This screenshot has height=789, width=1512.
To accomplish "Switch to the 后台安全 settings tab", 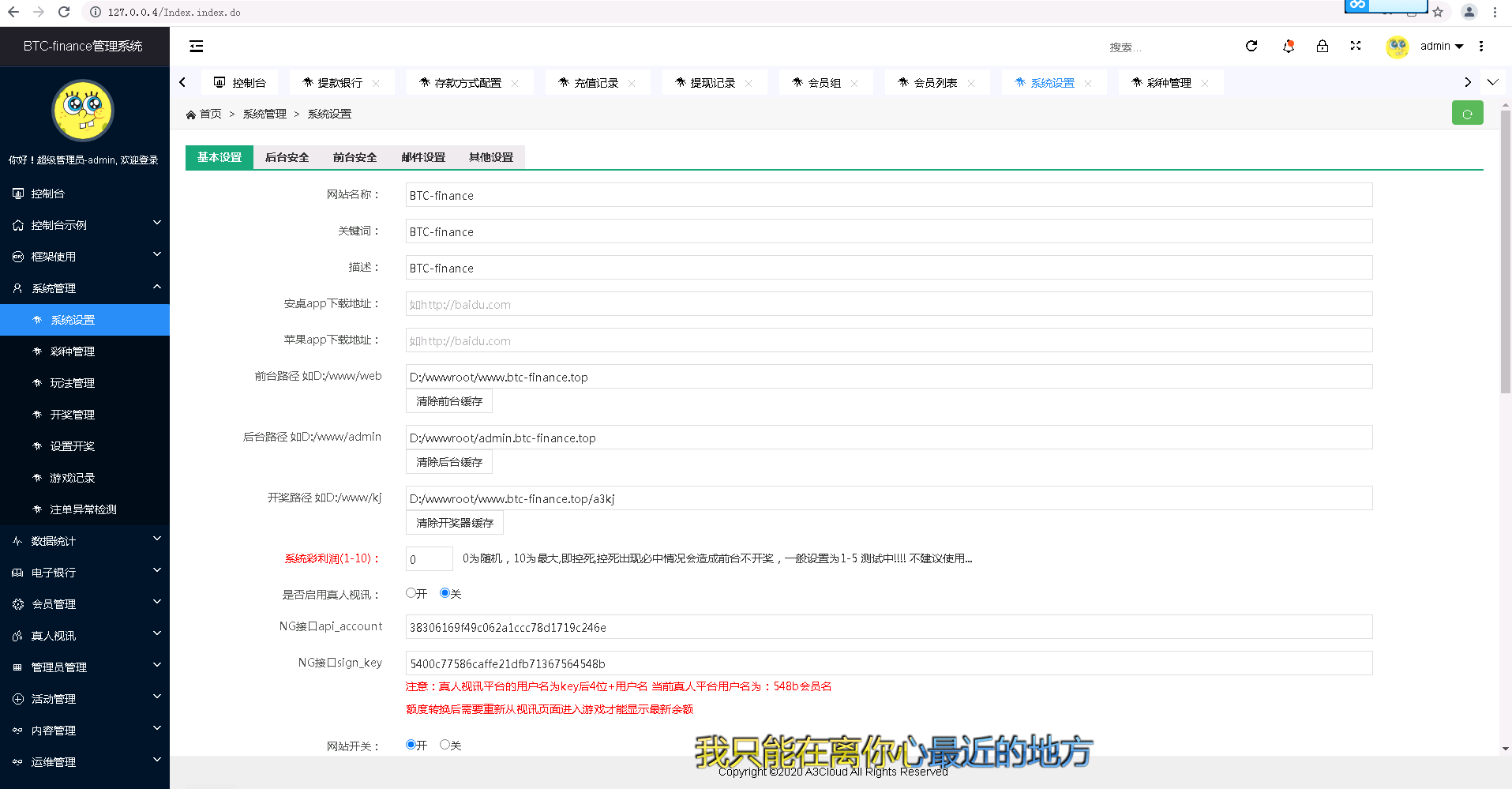I will click(x=287, y=157).
